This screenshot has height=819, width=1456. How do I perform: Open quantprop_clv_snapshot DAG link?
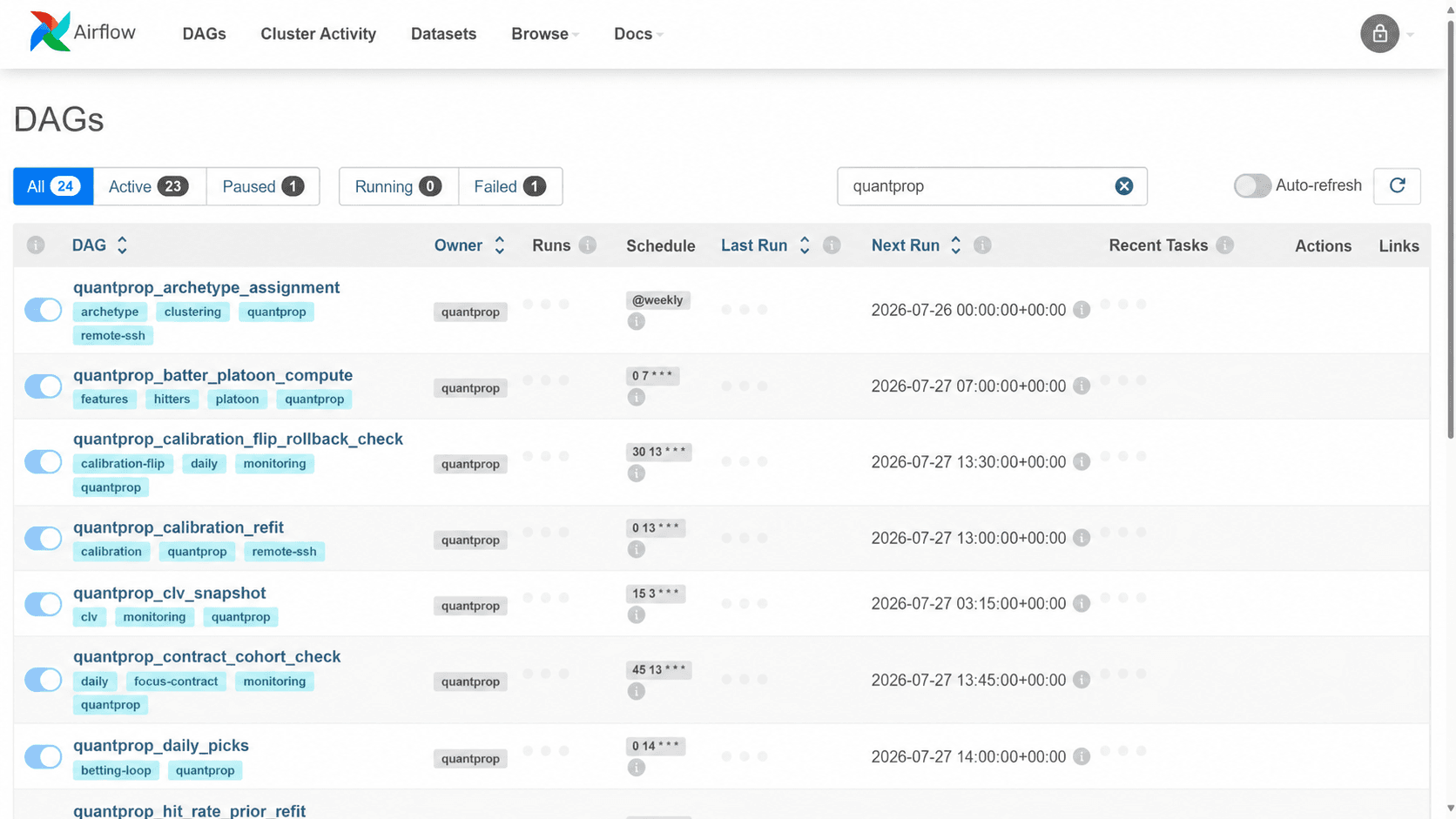(169, 593)
